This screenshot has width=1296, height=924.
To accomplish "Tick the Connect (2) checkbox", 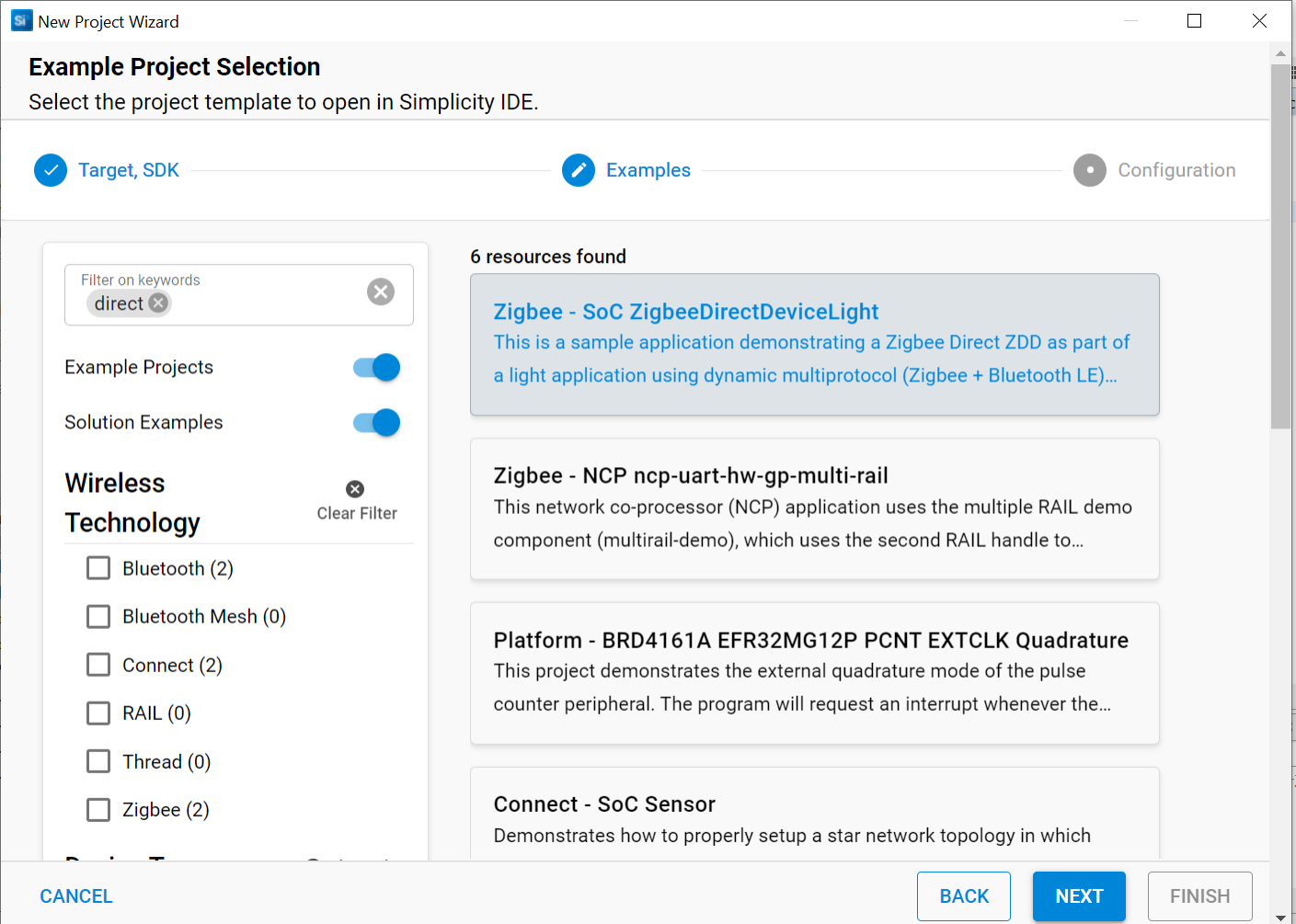I will [x=98, y=665].
